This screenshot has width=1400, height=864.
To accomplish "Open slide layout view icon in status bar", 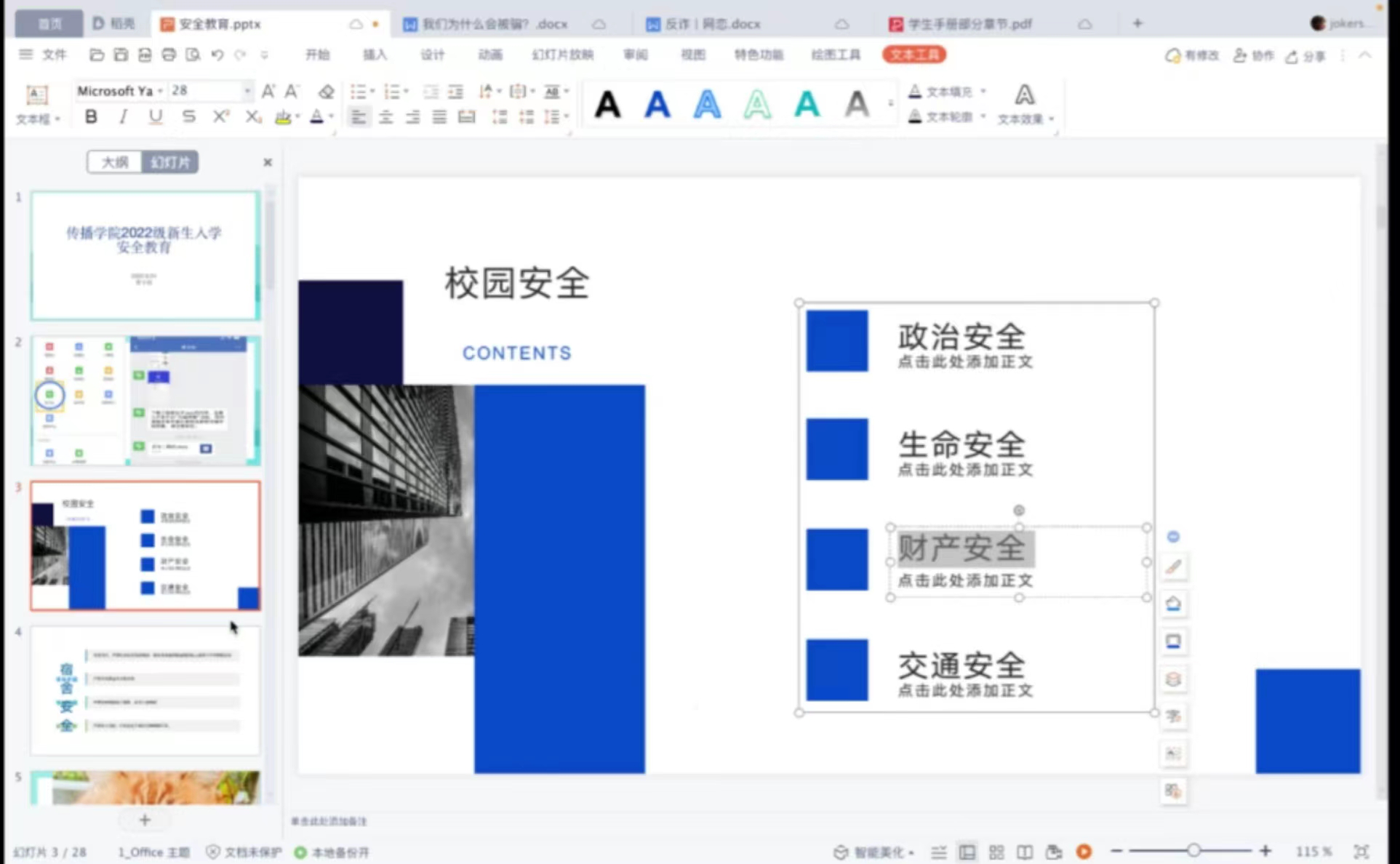I will coord(967,851).
